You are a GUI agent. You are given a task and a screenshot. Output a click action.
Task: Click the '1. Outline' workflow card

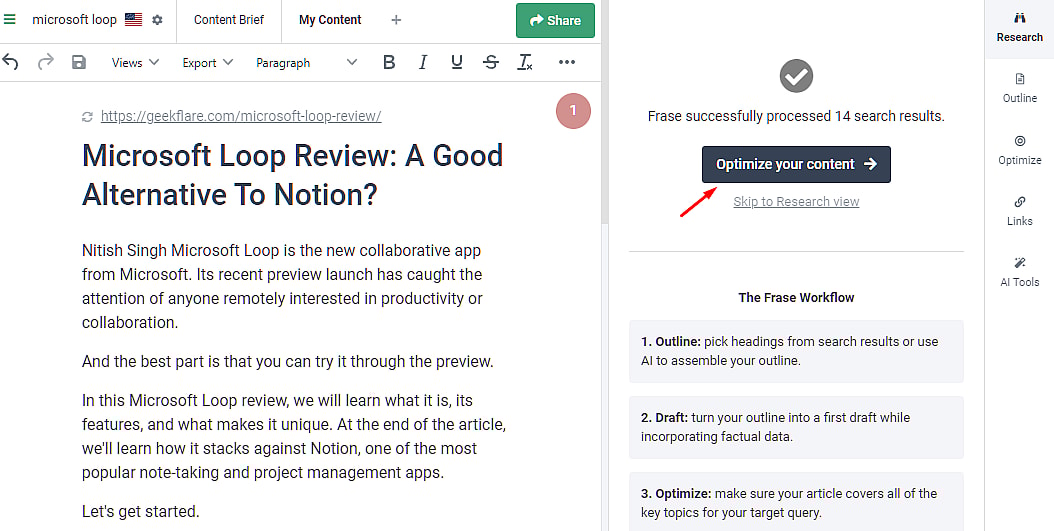pos(797,351)
